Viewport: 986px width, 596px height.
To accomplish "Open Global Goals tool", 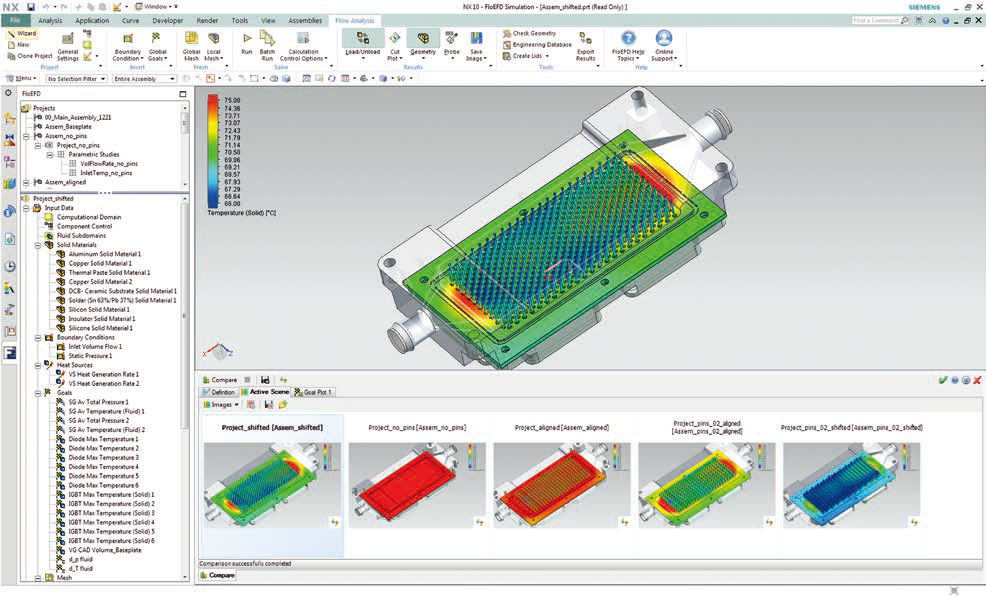I will 157,47.
